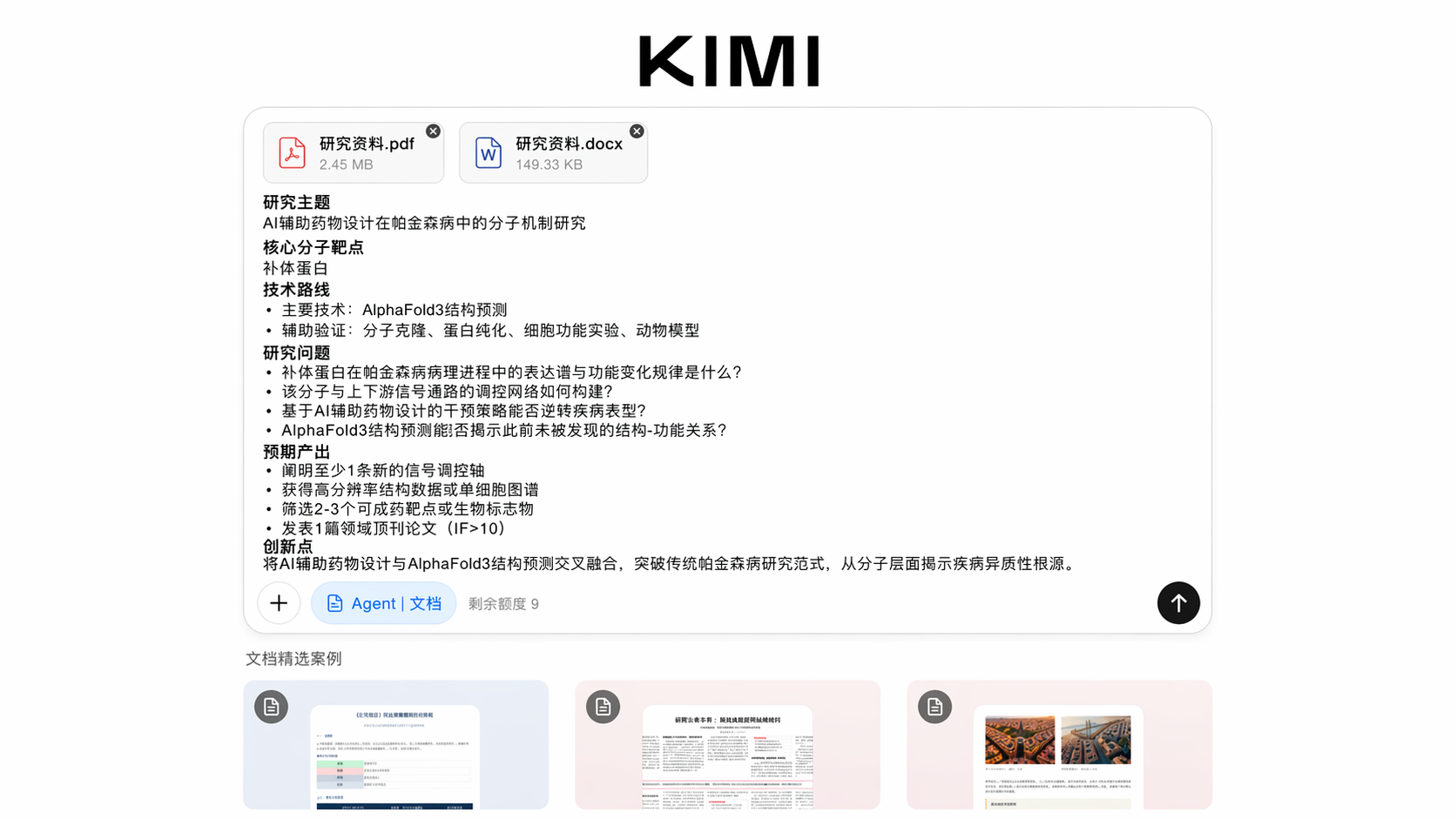Click the 辅助验证 bullet line

point(490,331)
